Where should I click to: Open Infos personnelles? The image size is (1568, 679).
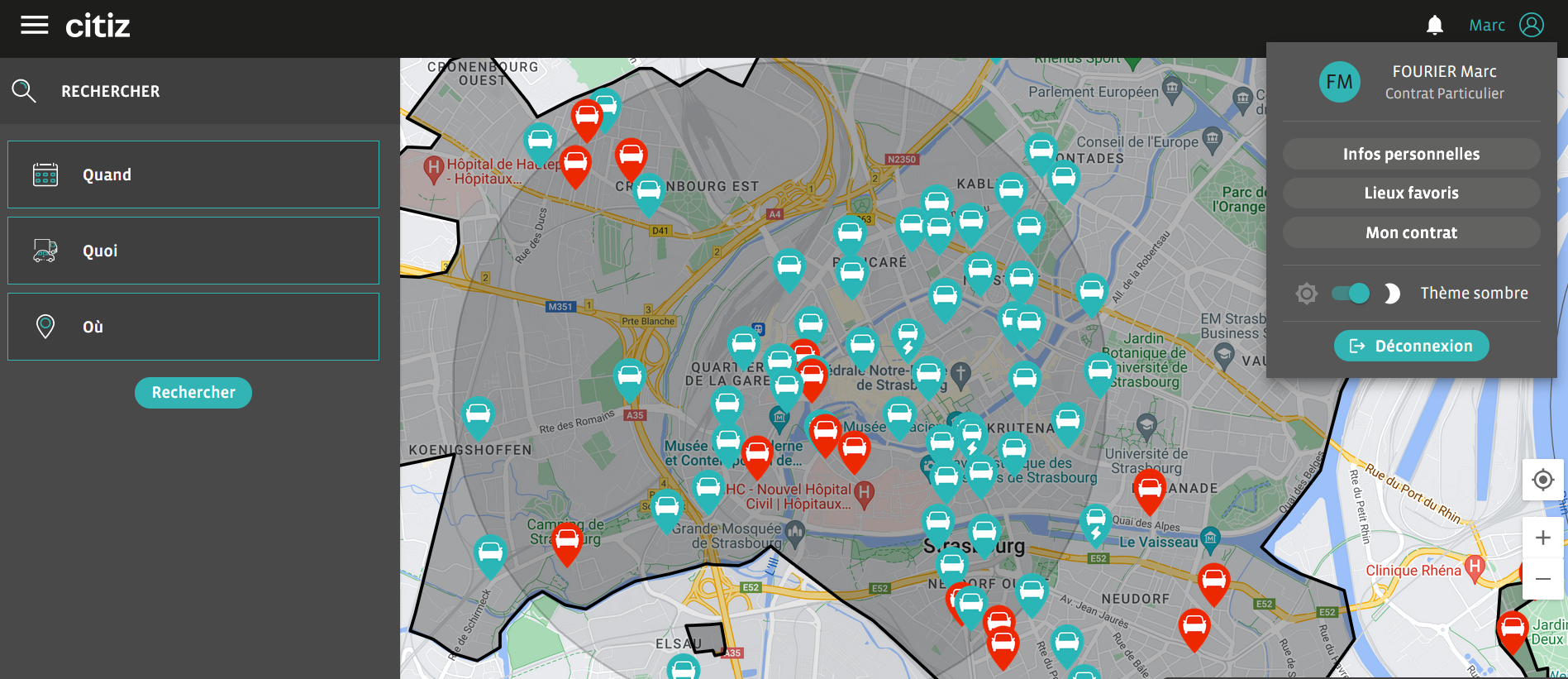pyautogui.click(x=1411, y=154)
